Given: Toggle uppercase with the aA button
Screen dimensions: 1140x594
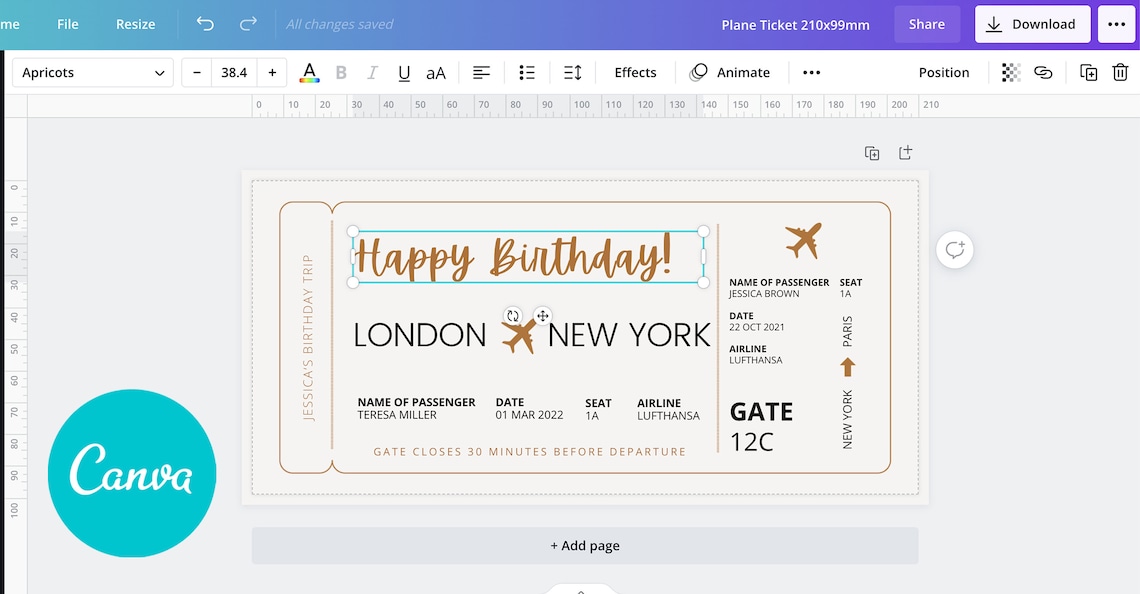Looking at the screenshot, I should 436,72.
